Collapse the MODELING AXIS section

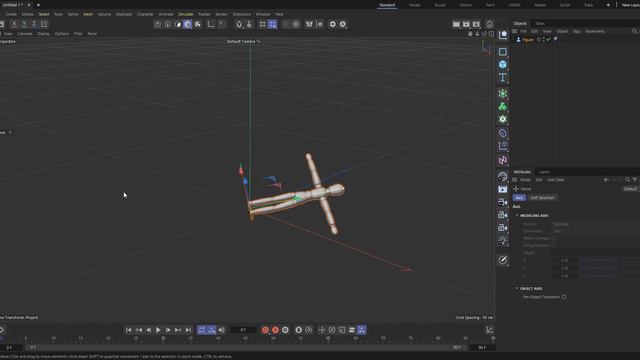click(x=517, y=216)
